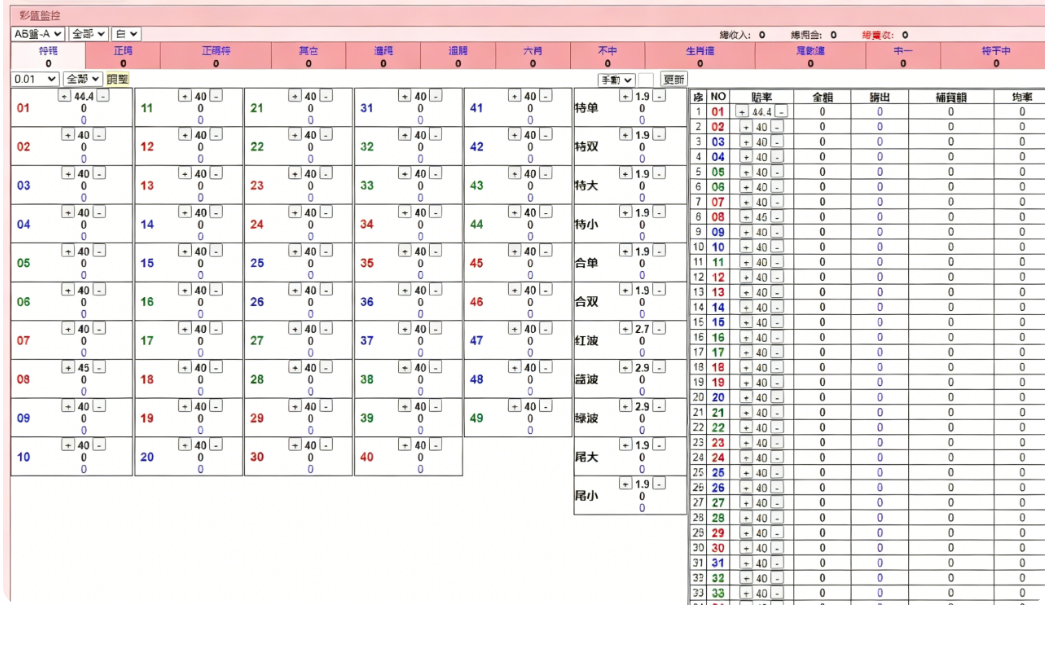This screenshot has height=660, width=1060.
Task: Click the small input box before 更新
Action: (x=646, y=80)
